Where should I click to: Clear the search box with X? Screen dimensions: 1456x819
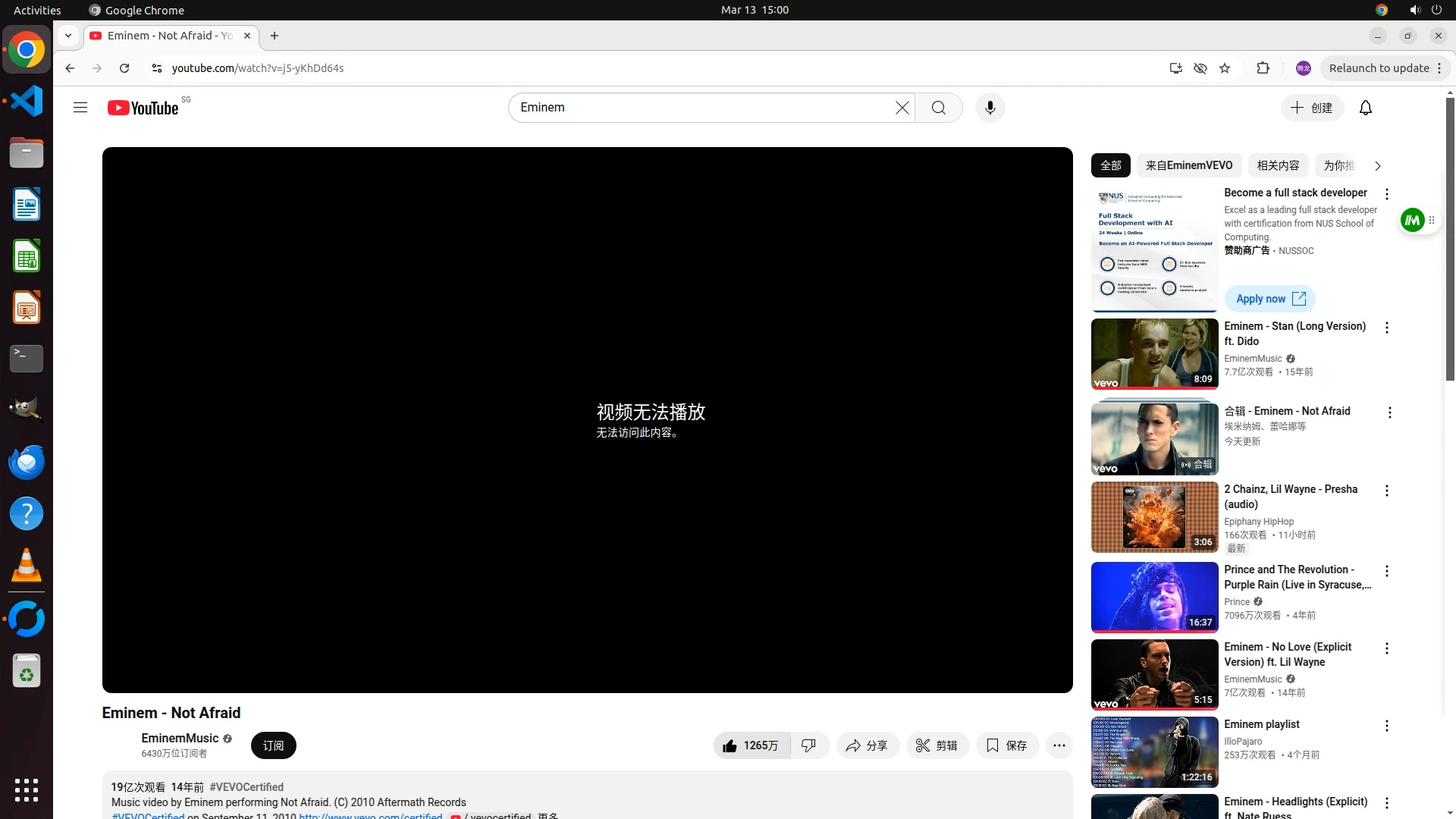pyautogui.click(x=902, y=108)
